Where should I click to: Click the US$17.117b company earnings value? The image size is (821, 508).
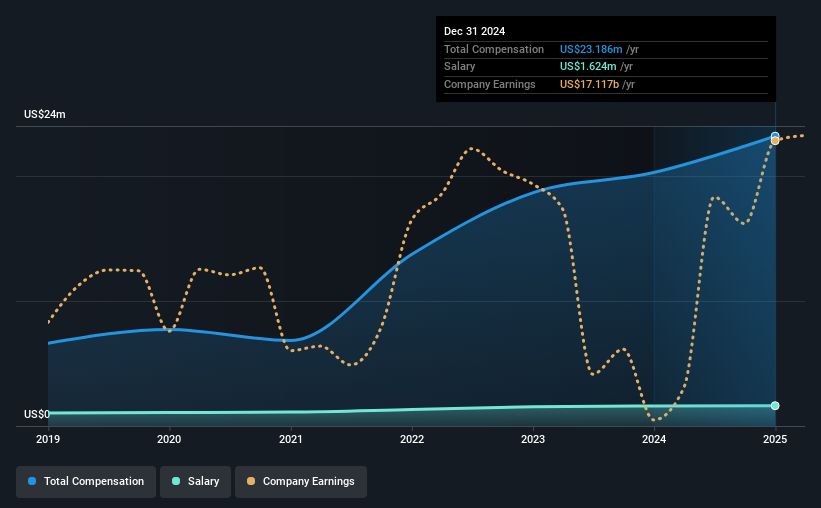click(590, 84)
